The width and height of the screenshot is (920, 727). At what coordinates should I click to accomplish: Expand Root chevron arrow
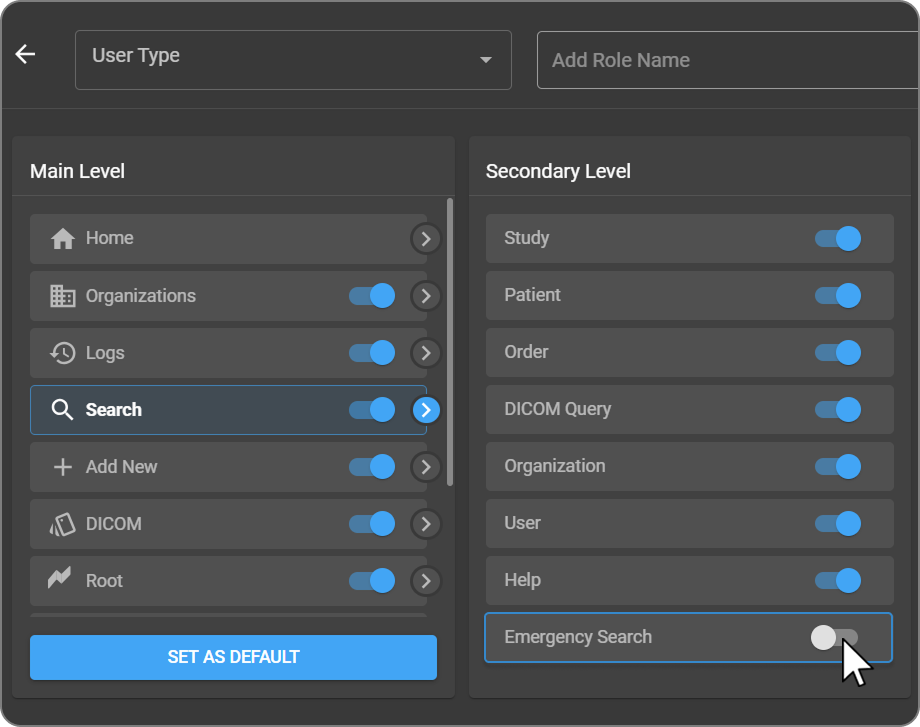point(426,580)
